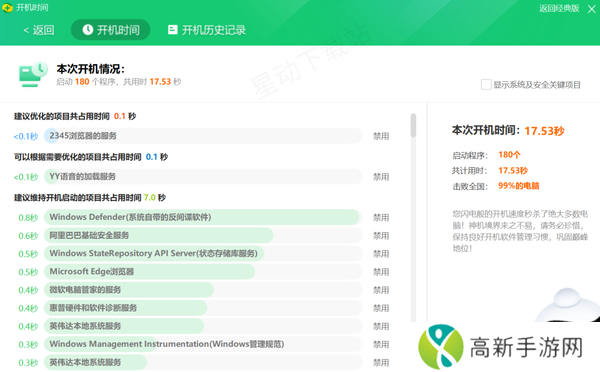Enable 显示系统及安全关键项目 checkbox
Screen dimensions: 600x372
pos(486,85)
